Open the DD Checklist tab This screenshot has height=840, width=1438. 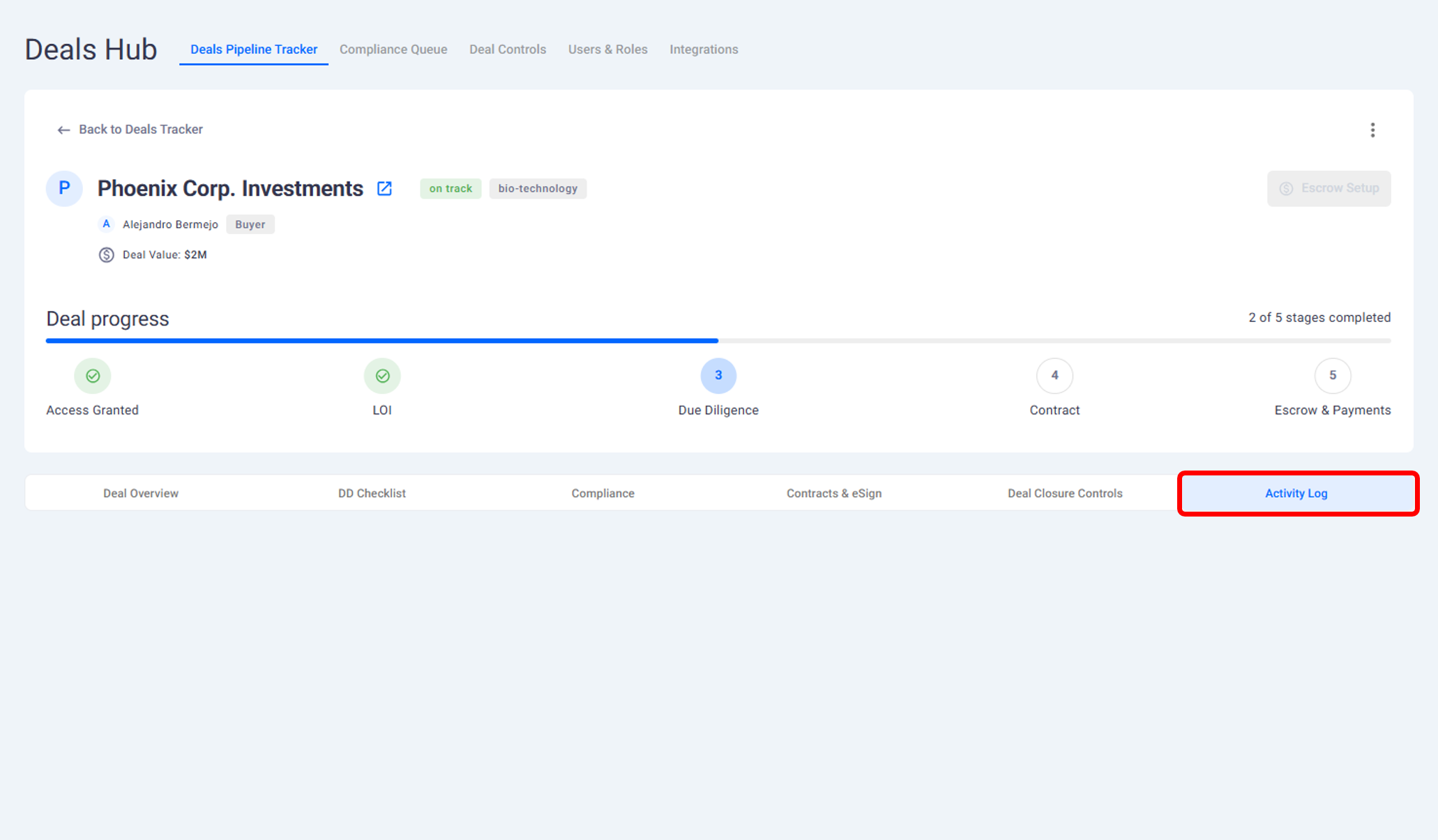(372, 494)
